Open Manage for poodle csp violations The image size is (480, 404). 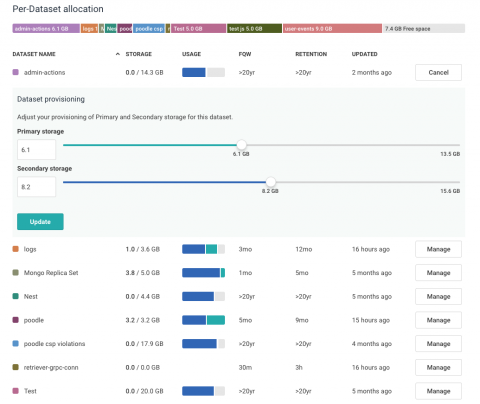pyautogui.click(x=438, y=344)
